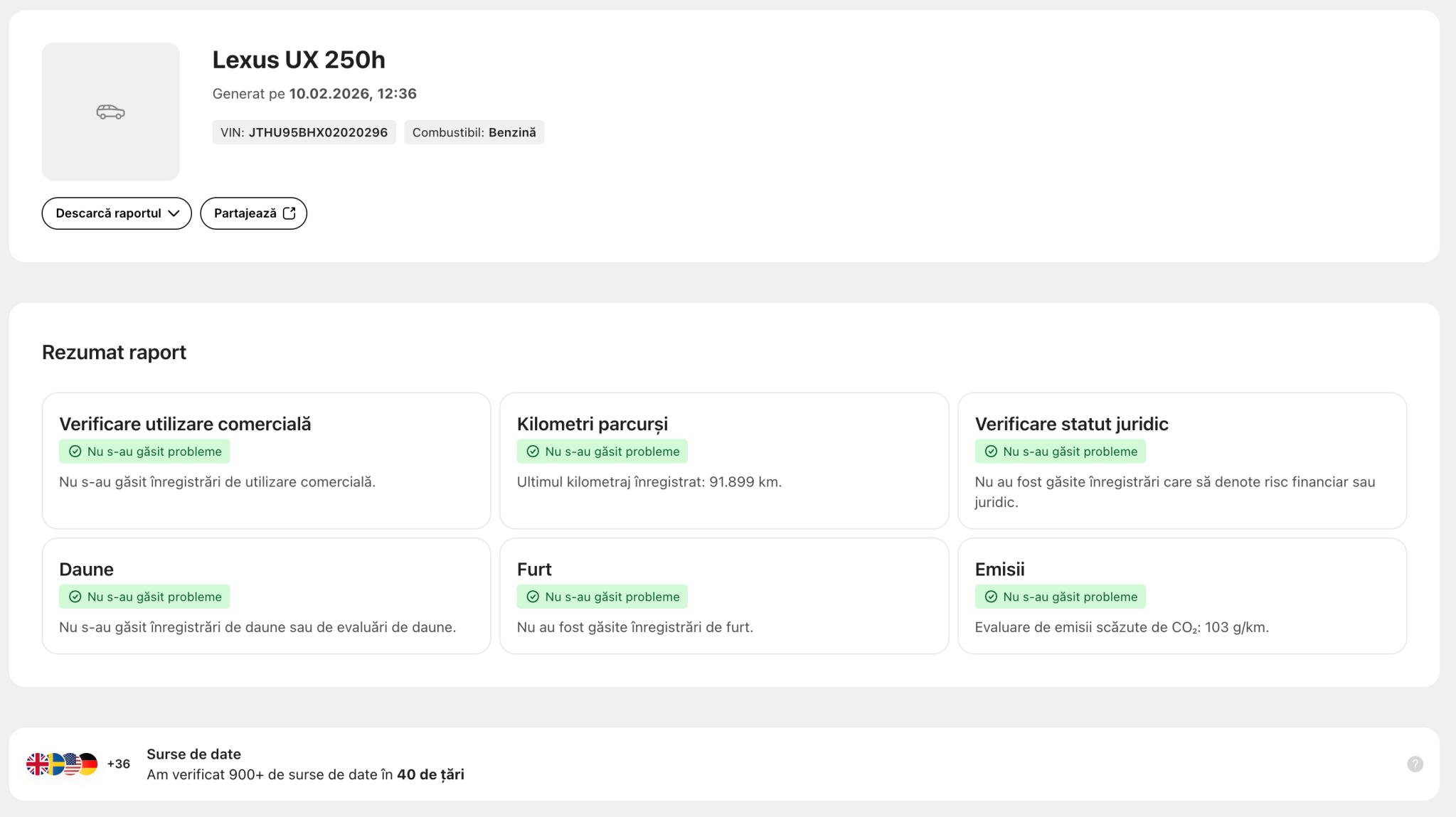Select the Emisii summary card title

[x=999, y=569]
